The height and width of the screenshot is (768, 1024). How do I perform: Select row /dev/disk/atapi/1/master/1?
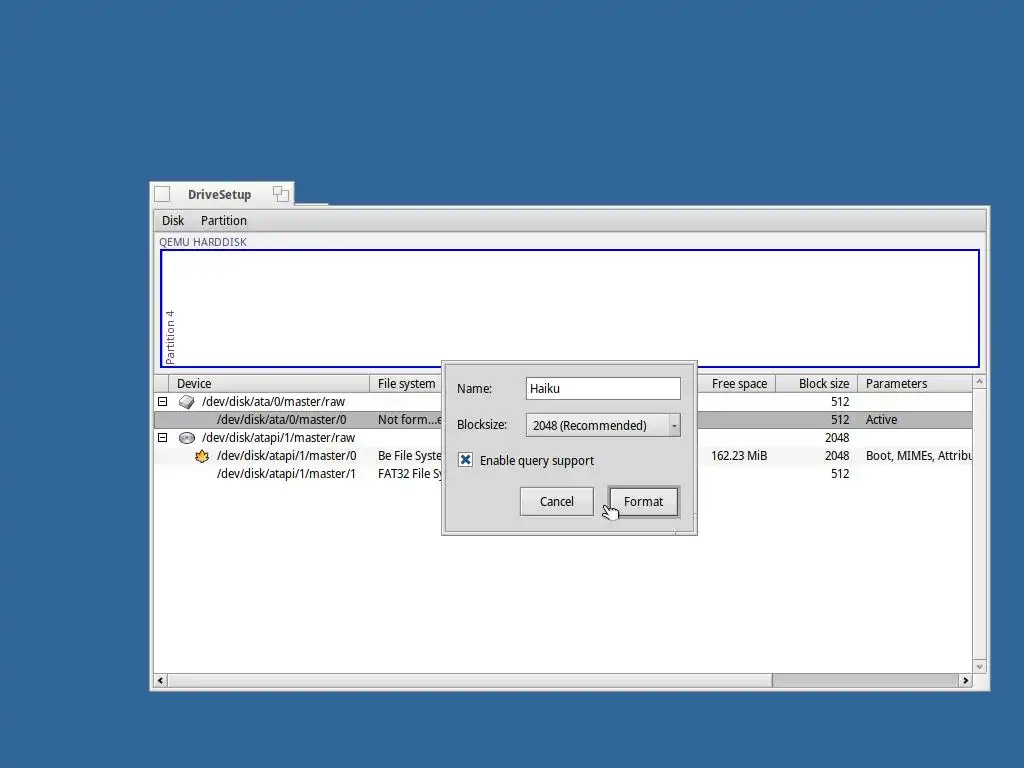(x=563, y=473)
